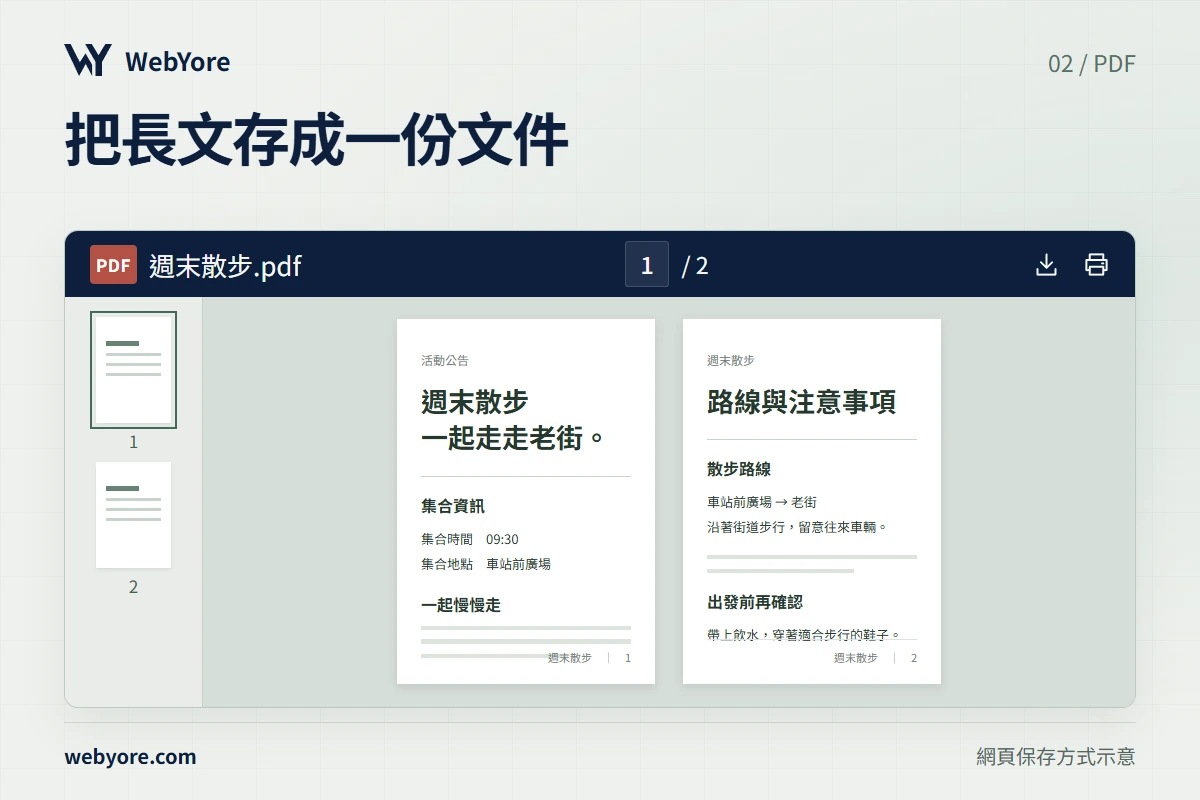The image size is (1200, 800).
Task: Click the 路線與注意事項 title
Action: (x=801, y=402)
